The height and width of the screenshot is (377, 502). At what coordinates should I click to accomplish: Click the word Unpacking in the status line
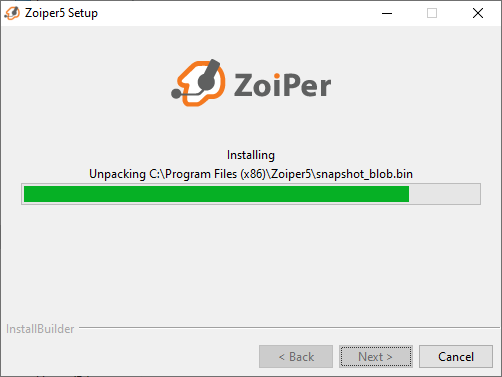click(117, 174)
